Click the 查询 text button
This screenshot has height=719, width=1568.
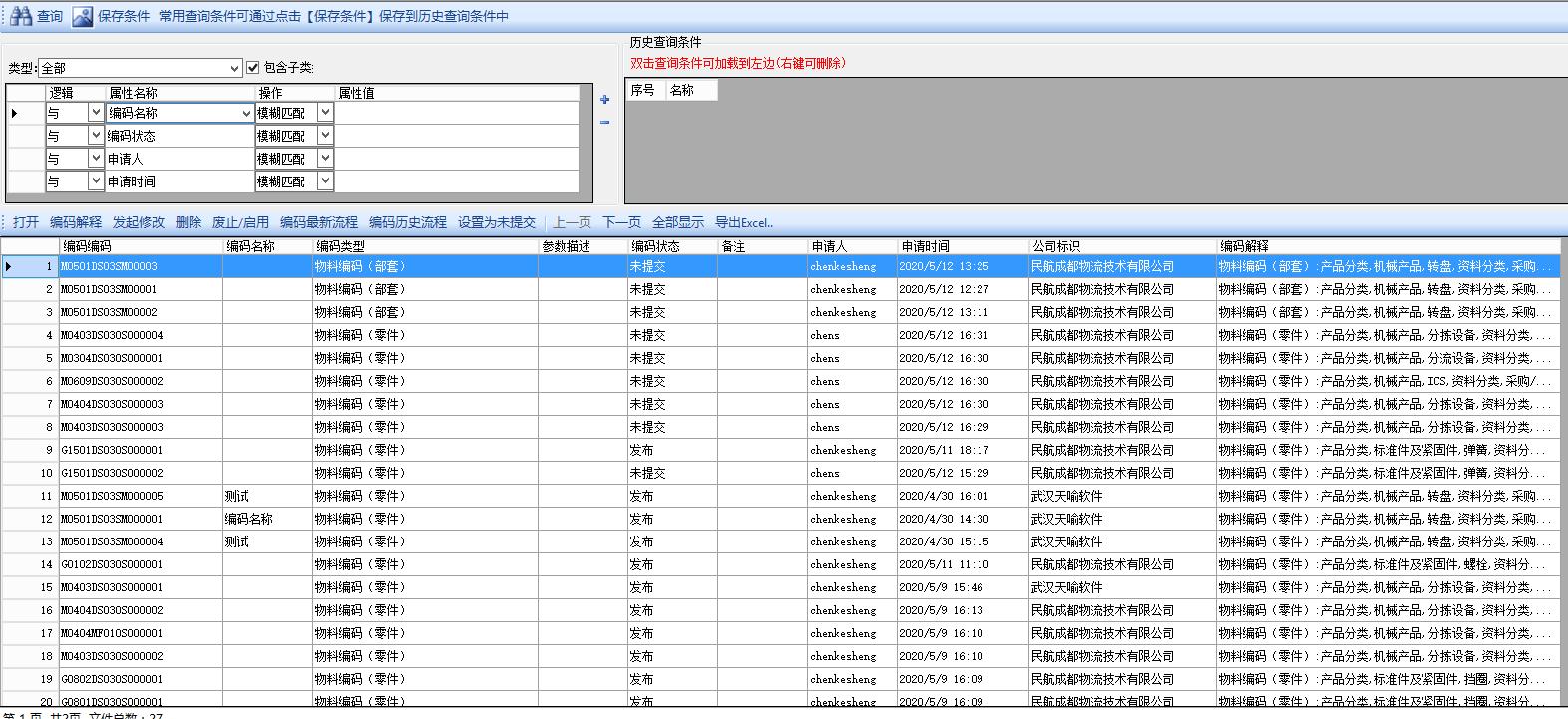pyautogui.click(x=50, y=16)
